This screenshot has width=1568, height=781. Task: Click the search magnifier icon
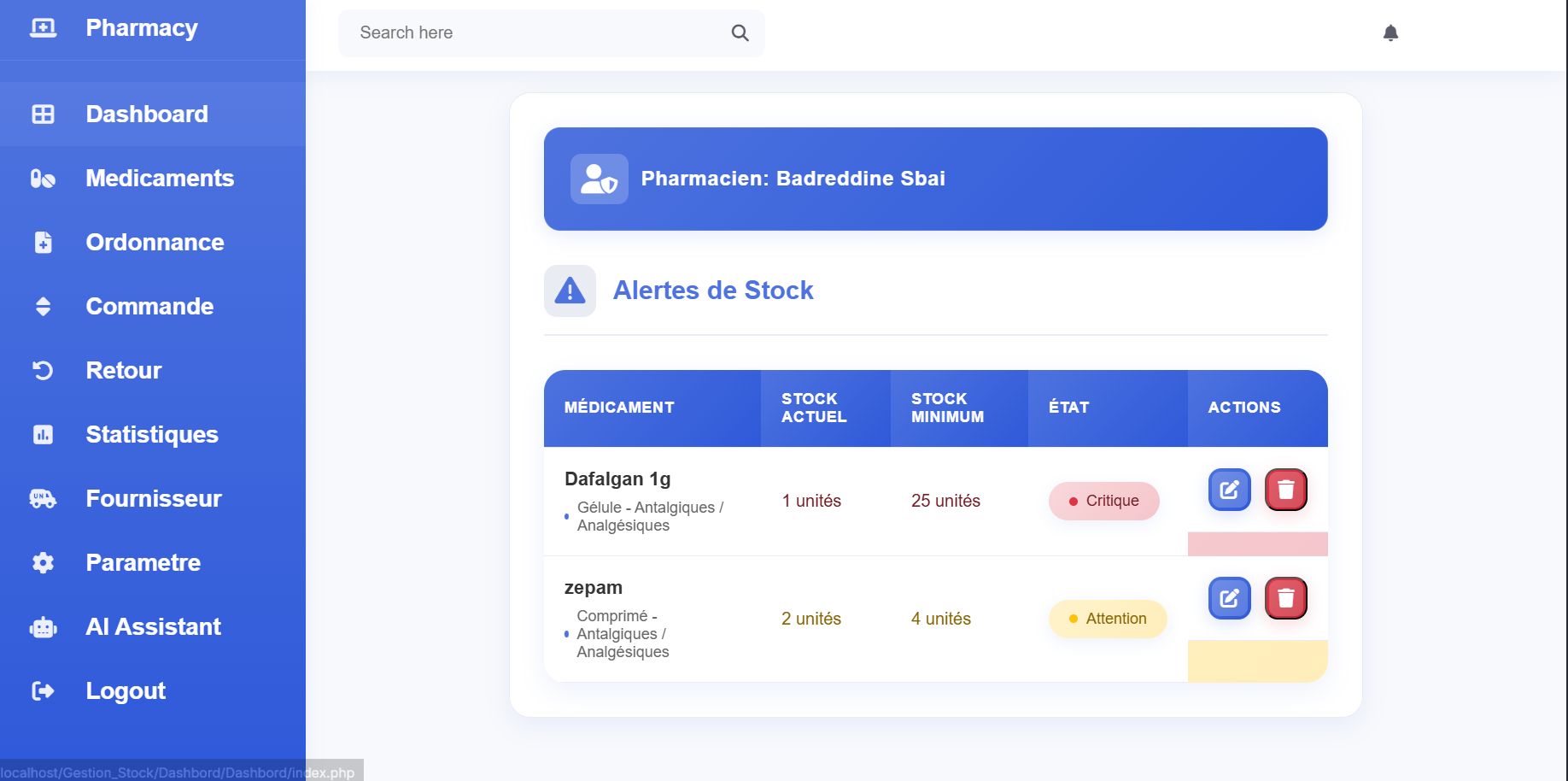740,33
